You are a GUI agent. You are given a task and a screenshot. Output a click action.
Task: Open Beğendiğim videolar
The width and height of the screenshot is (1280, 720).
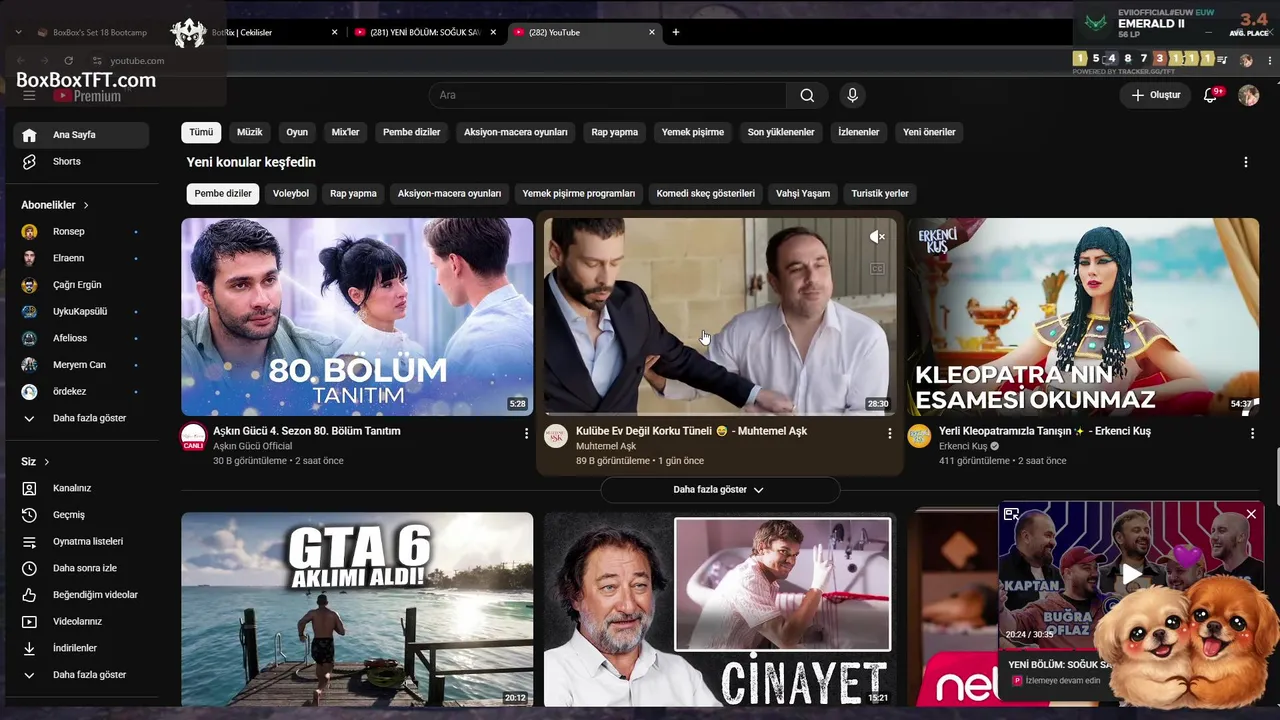[81, 595]
